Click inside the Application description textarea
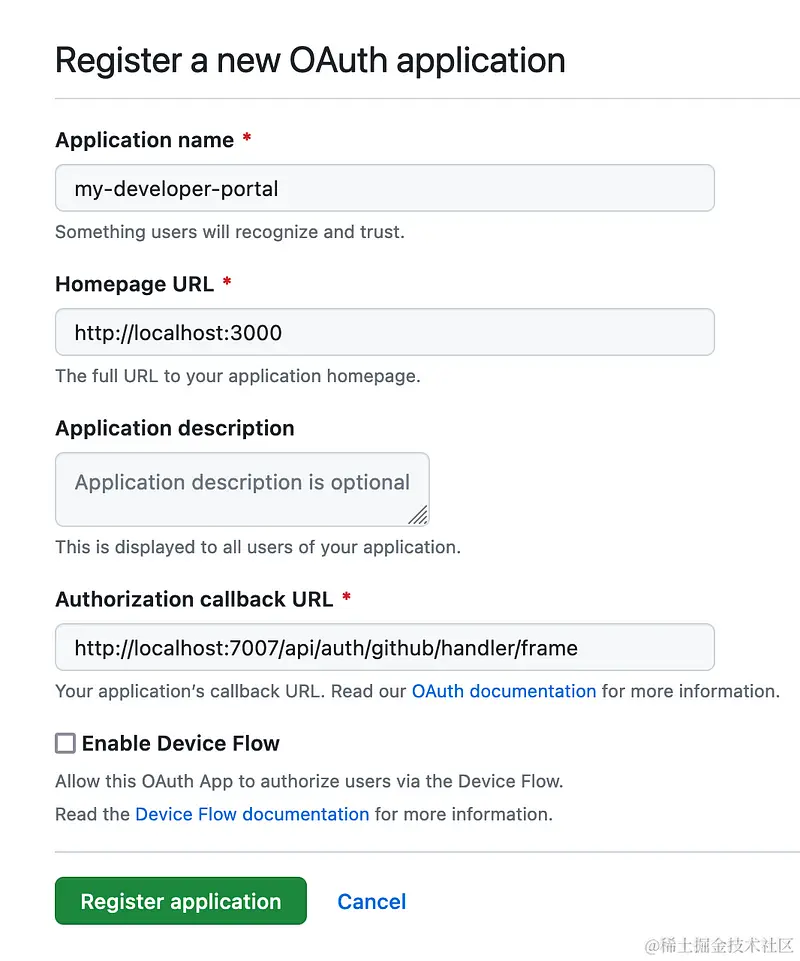Image resolution: width=800 pixels, height=961 pixels. tap(242, 488)
